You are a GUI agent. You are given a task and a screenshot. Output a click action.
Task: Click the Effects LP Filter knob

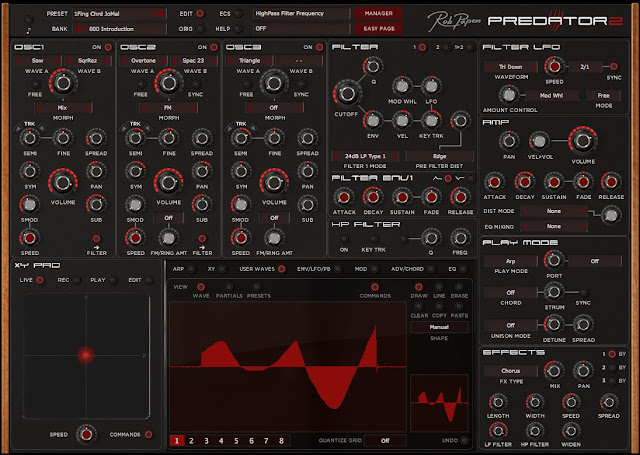pos(498,431)
